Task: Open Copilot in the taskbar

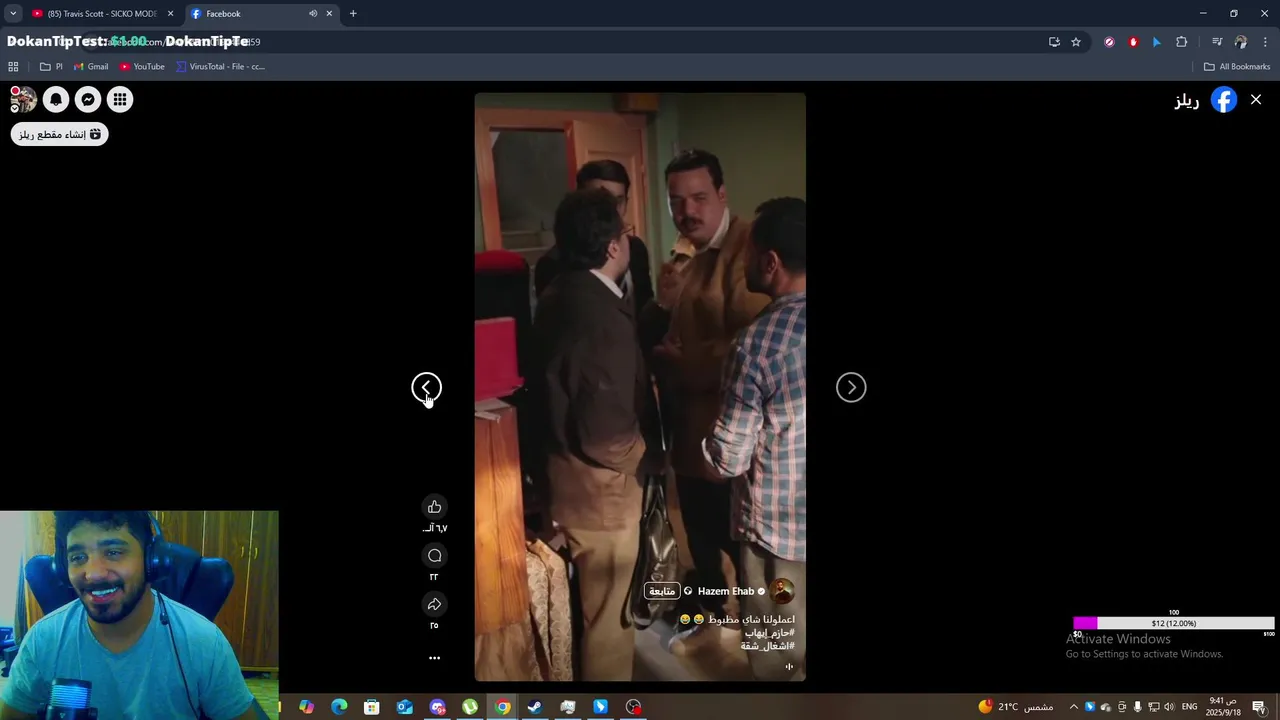Action: tap(307, 707)
